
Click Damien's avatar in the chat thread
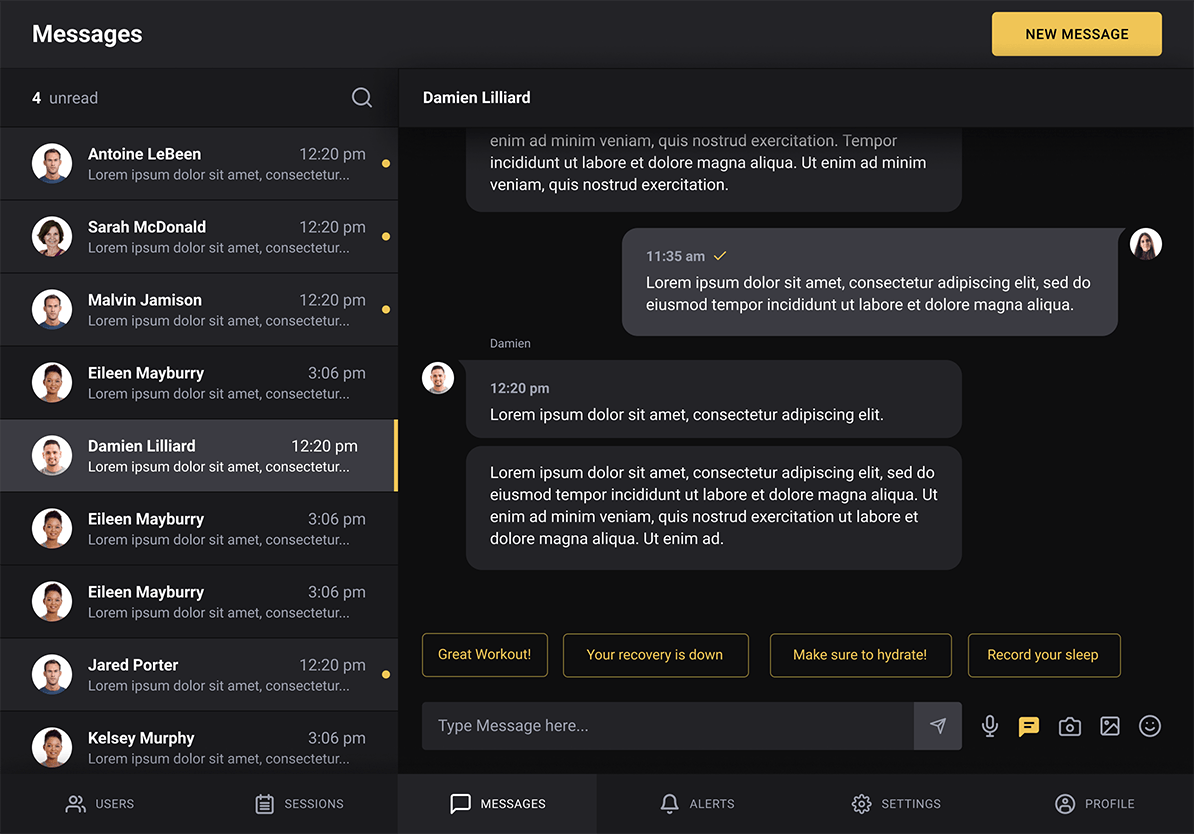pos(438,378)
